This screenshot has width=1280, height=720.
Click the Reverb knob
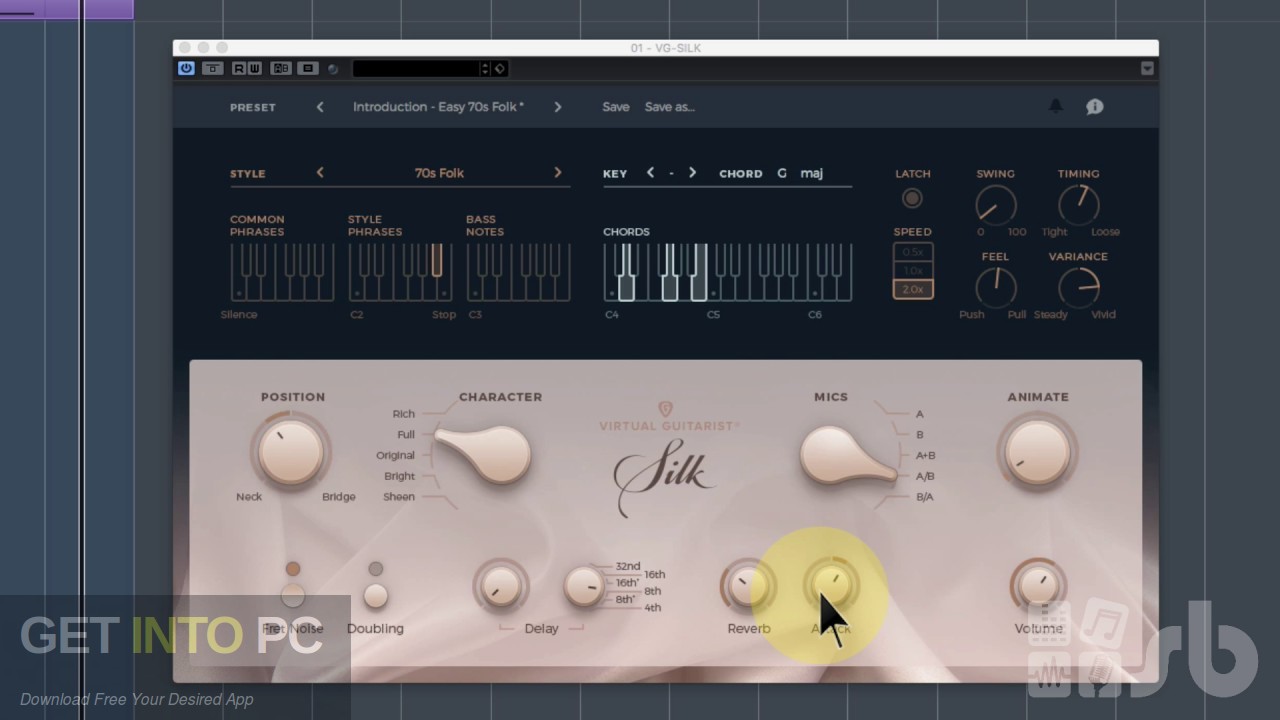point(748,586)
